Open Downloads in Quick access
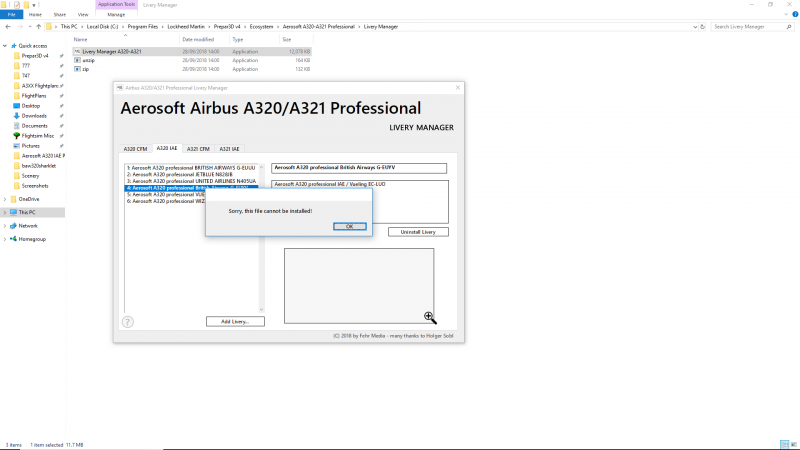 34,116
